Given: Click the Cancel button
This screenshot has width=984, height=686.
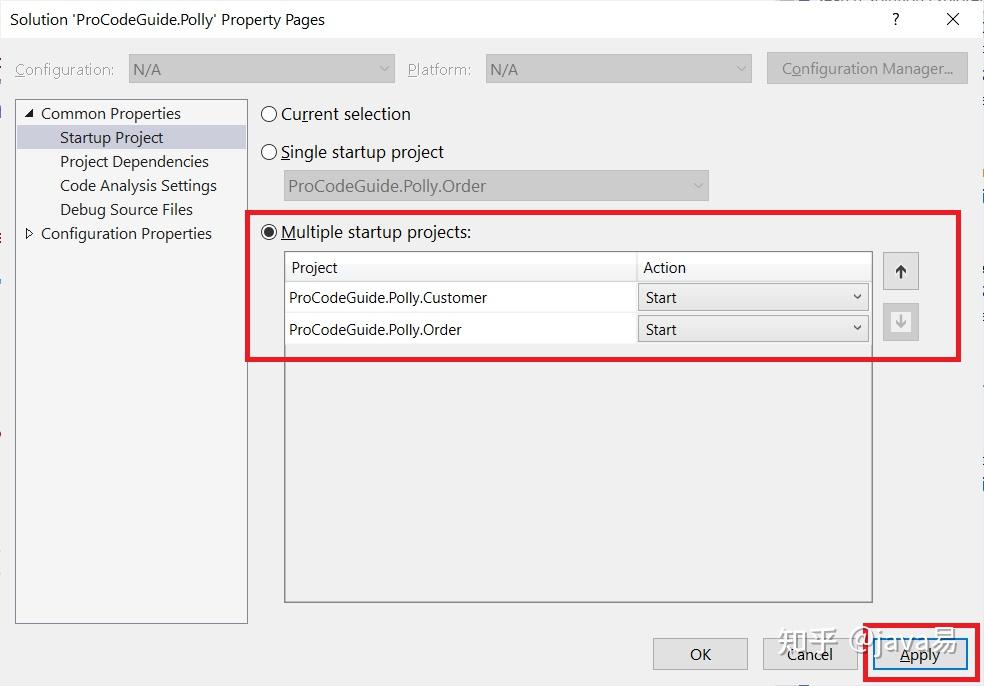Looking at the screenshot, I should (810, 654).
